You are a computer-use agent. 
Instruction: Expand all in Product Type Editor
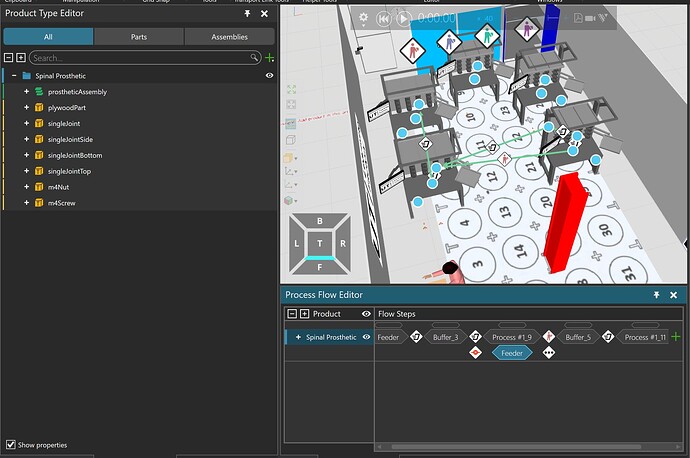coord(21,58)
